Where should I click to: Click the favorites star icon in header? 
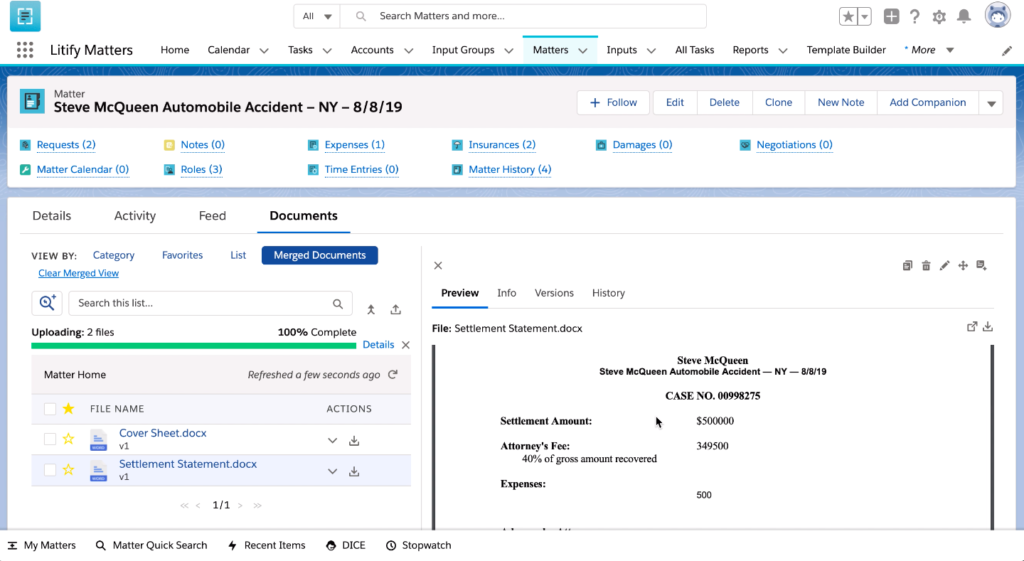pos(848,17)
